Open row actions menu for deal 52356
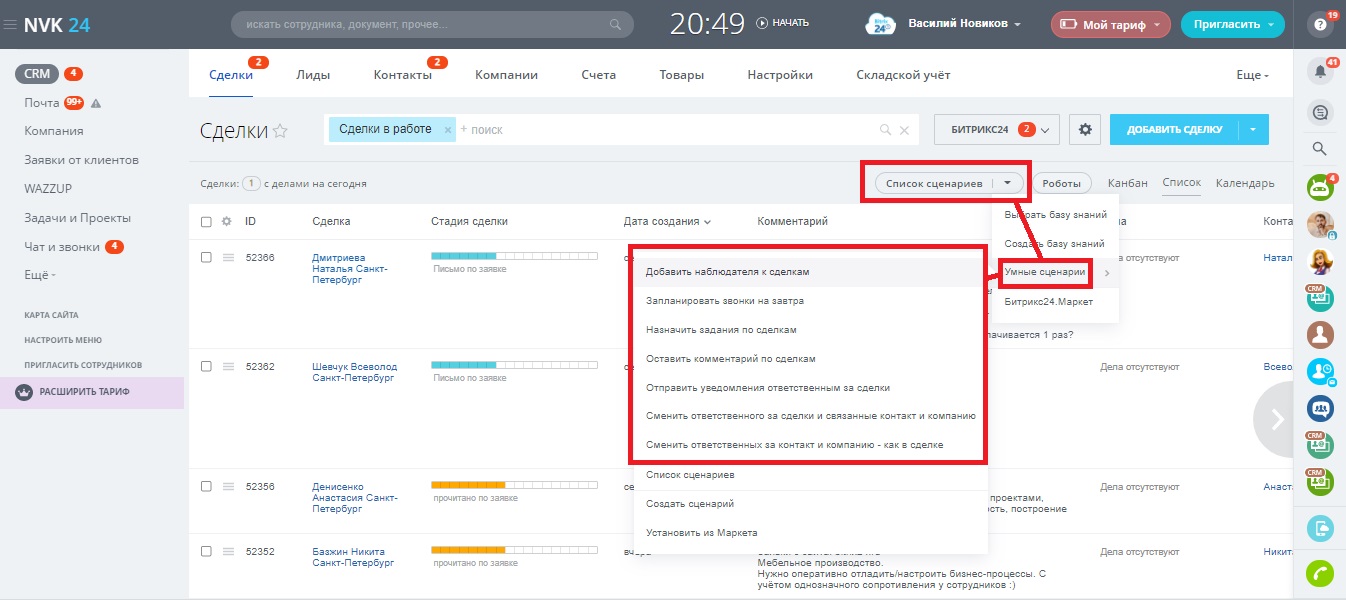 228,486
